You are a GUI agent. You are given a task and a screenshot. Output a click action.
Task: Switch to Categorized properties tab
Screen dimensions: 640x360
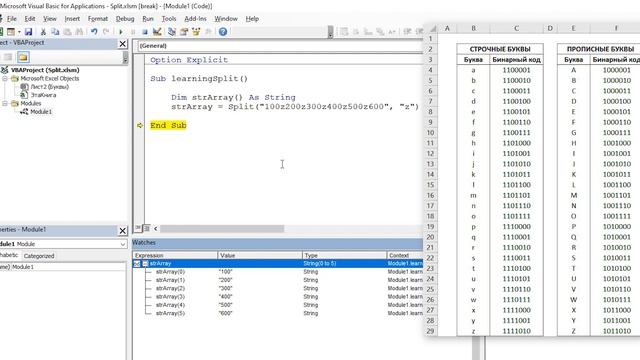(x=39, y=256)
